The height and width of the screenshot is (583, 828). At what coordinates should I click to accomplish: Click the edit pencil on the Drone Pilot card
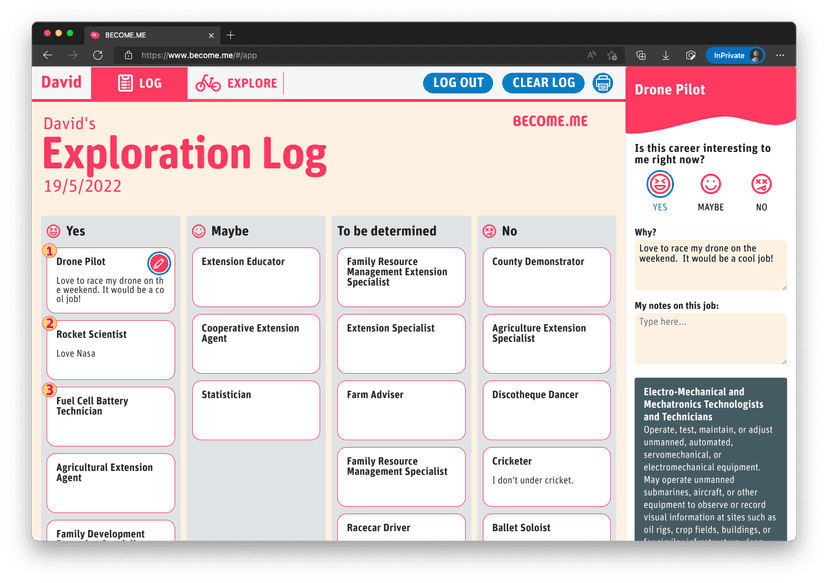pyautogui.click(x=160, y=263)
